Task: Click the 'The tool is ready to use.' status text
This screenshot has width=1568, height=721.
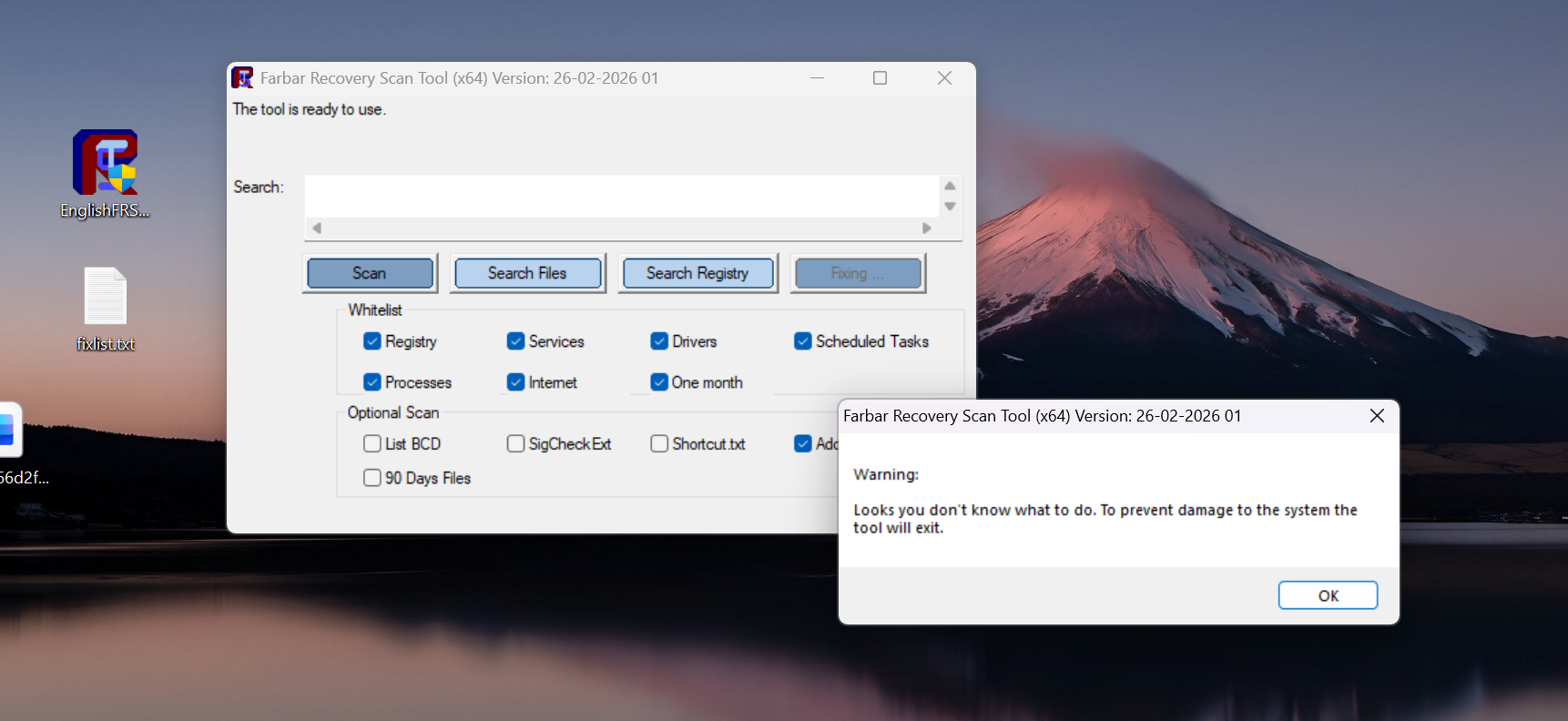Action: coord(310,109)
